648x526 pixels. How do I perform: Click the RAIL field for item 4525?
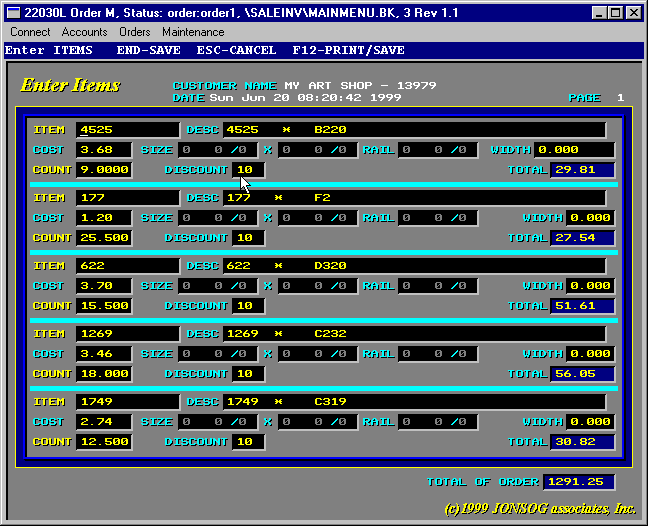(438, 150)
